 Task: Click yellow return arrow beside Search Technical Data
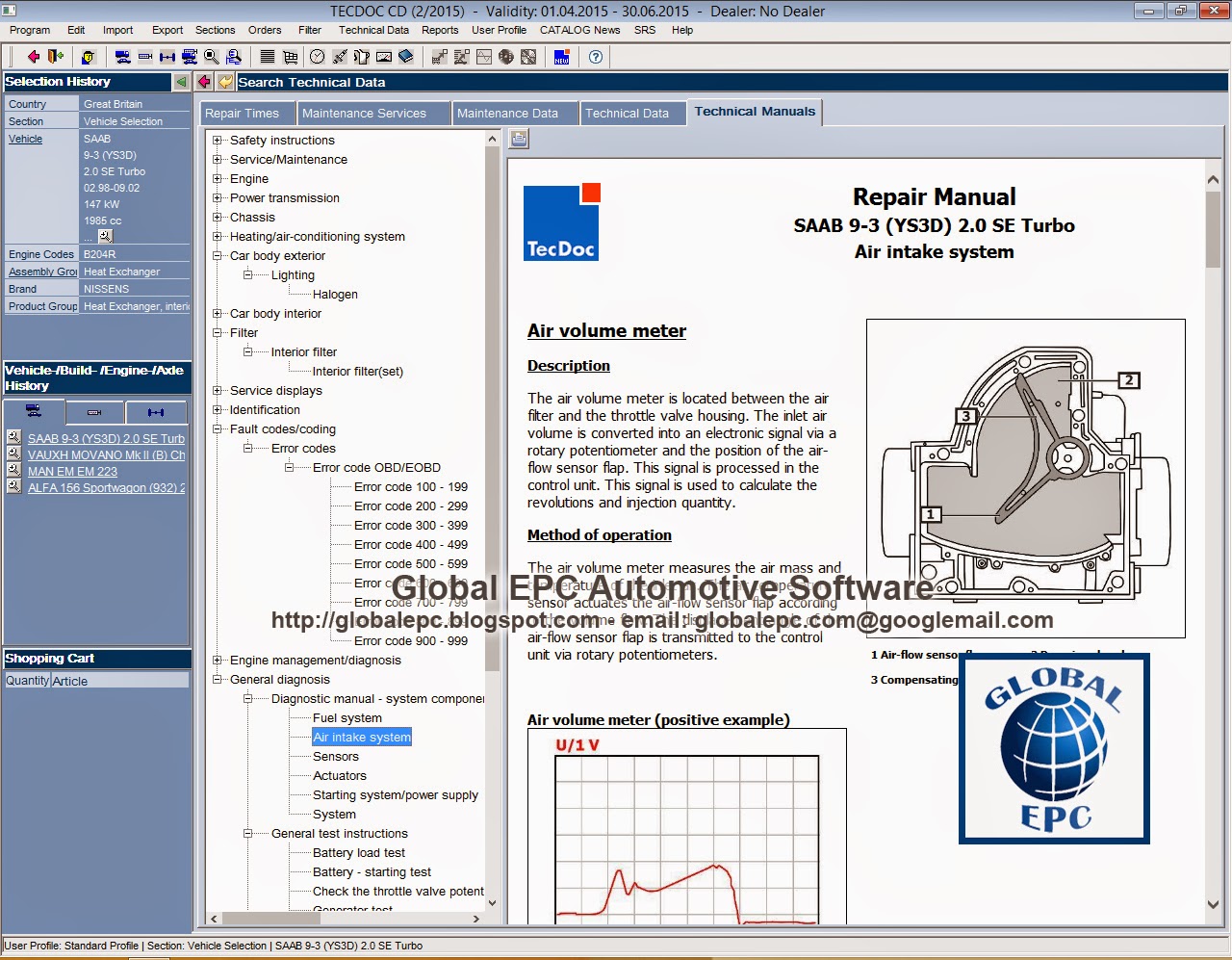[225, 82]
